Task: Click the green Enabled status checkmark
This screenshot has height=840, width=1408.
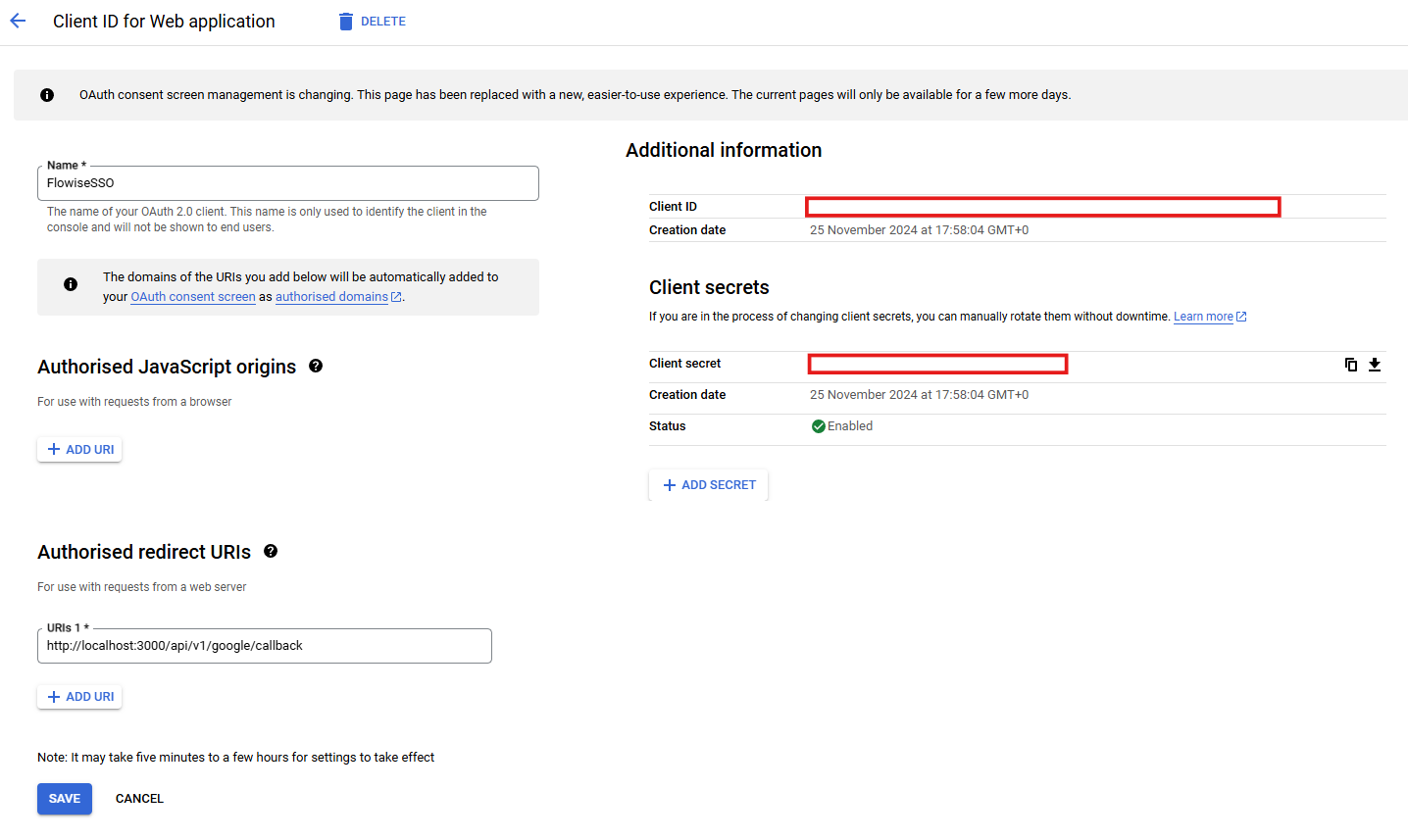Action: coord(818,426)
